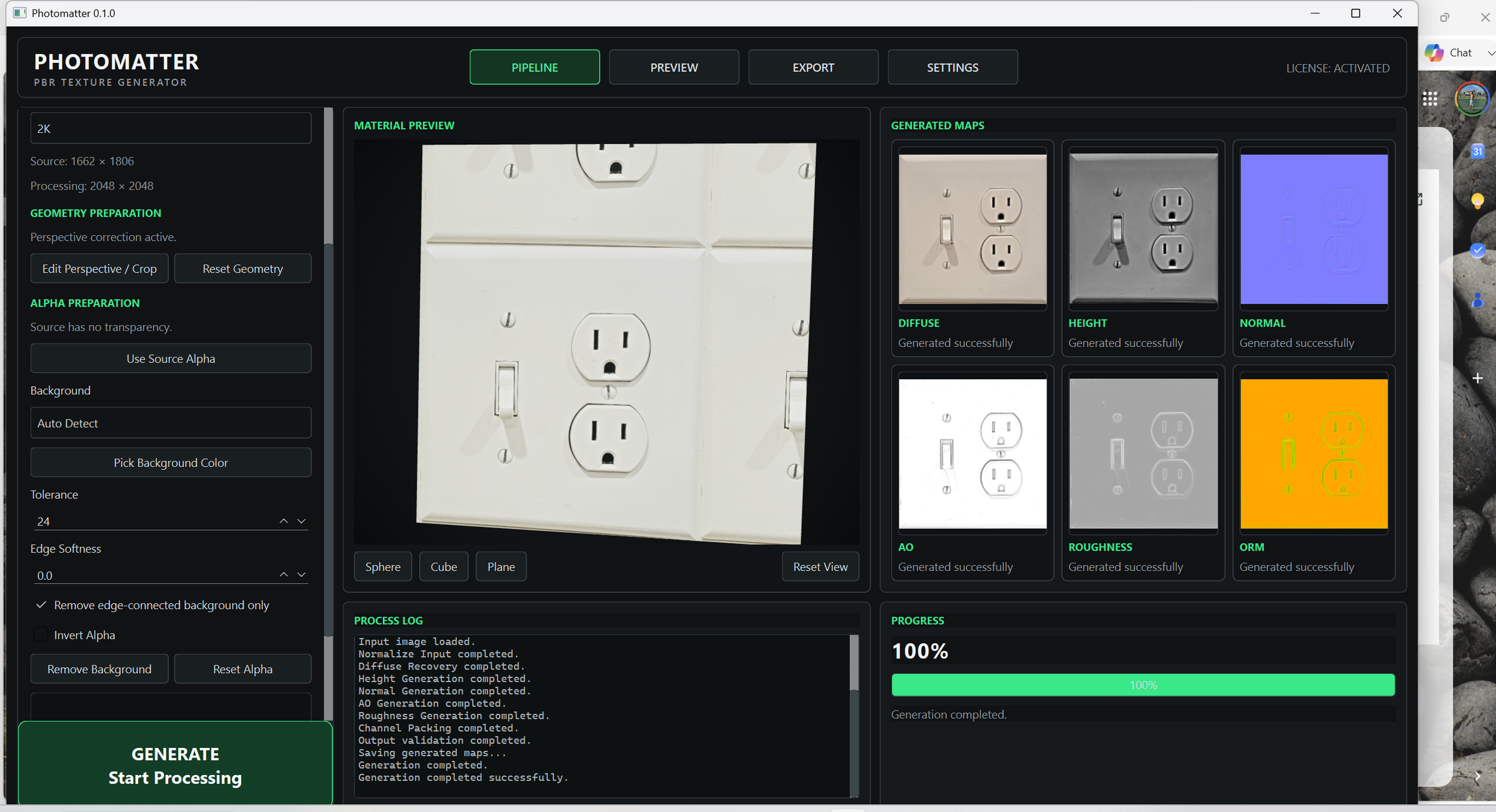Enable the Invert Alpha checkbox
Viewport: 1496px width, 812px height.
tap(41, 634)
